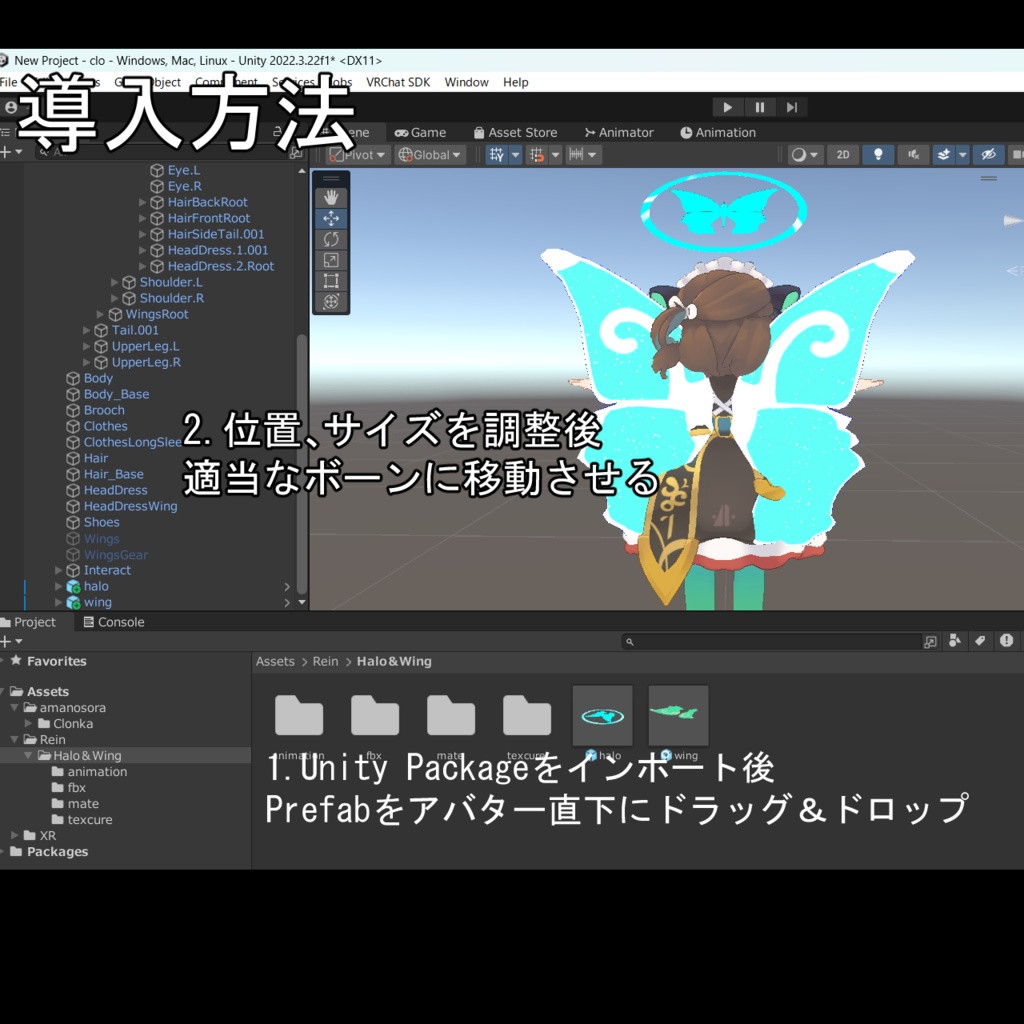The image size is (1024, 1024).
Task: Toggle hidden objects visibility eye icon
Action: (988, 155)
